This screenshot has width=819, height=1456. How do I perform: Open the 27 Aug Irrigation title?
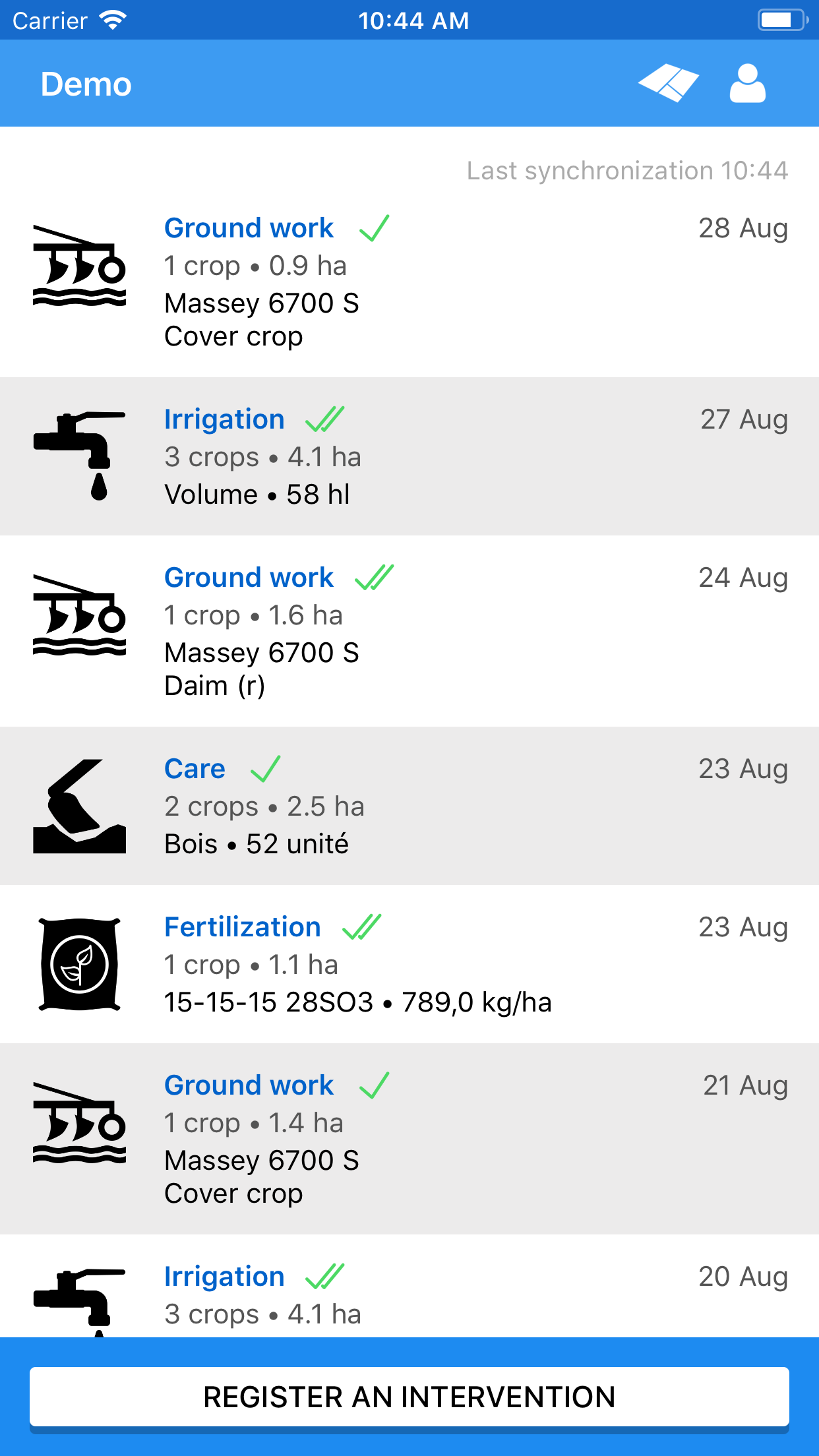click(x=224, y=419)
